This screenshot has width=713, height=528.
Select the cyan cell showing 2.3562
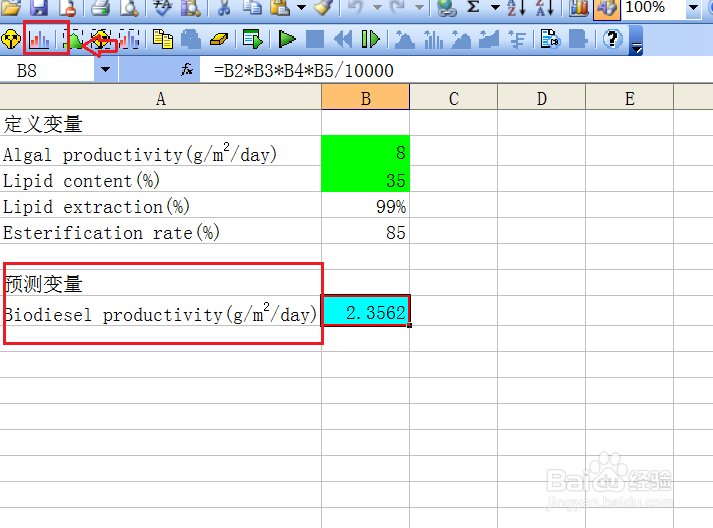(366, 310)
